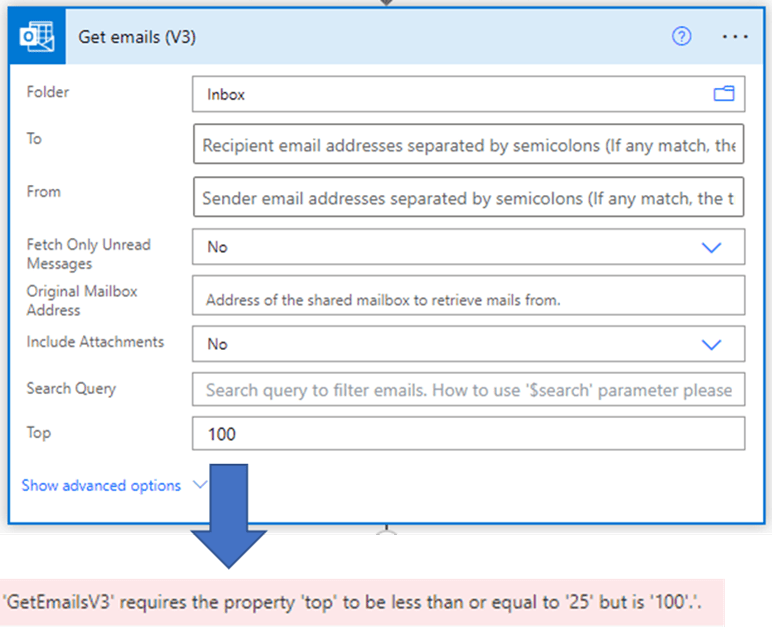Click the Original Mailbox Address field
The image size is (772, 627).
click(468, 296)
